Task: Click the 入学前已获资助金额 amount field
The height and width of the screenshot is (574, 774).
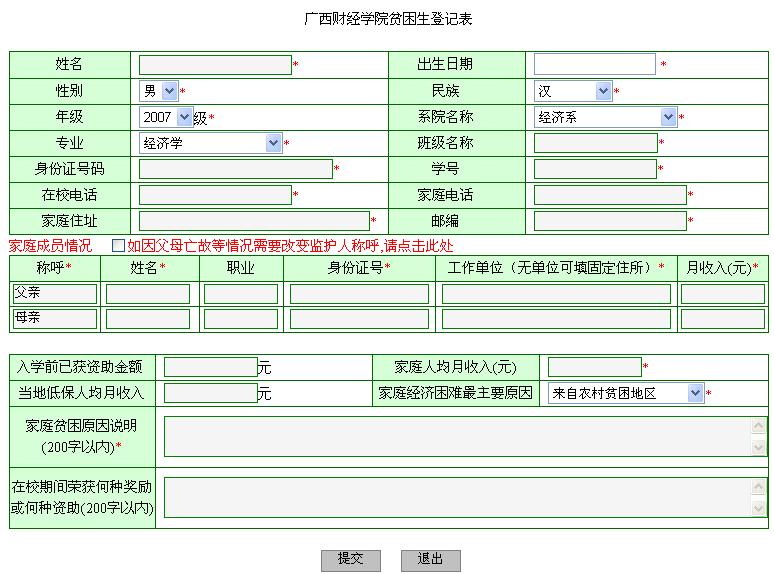Action: pos(211,367)
